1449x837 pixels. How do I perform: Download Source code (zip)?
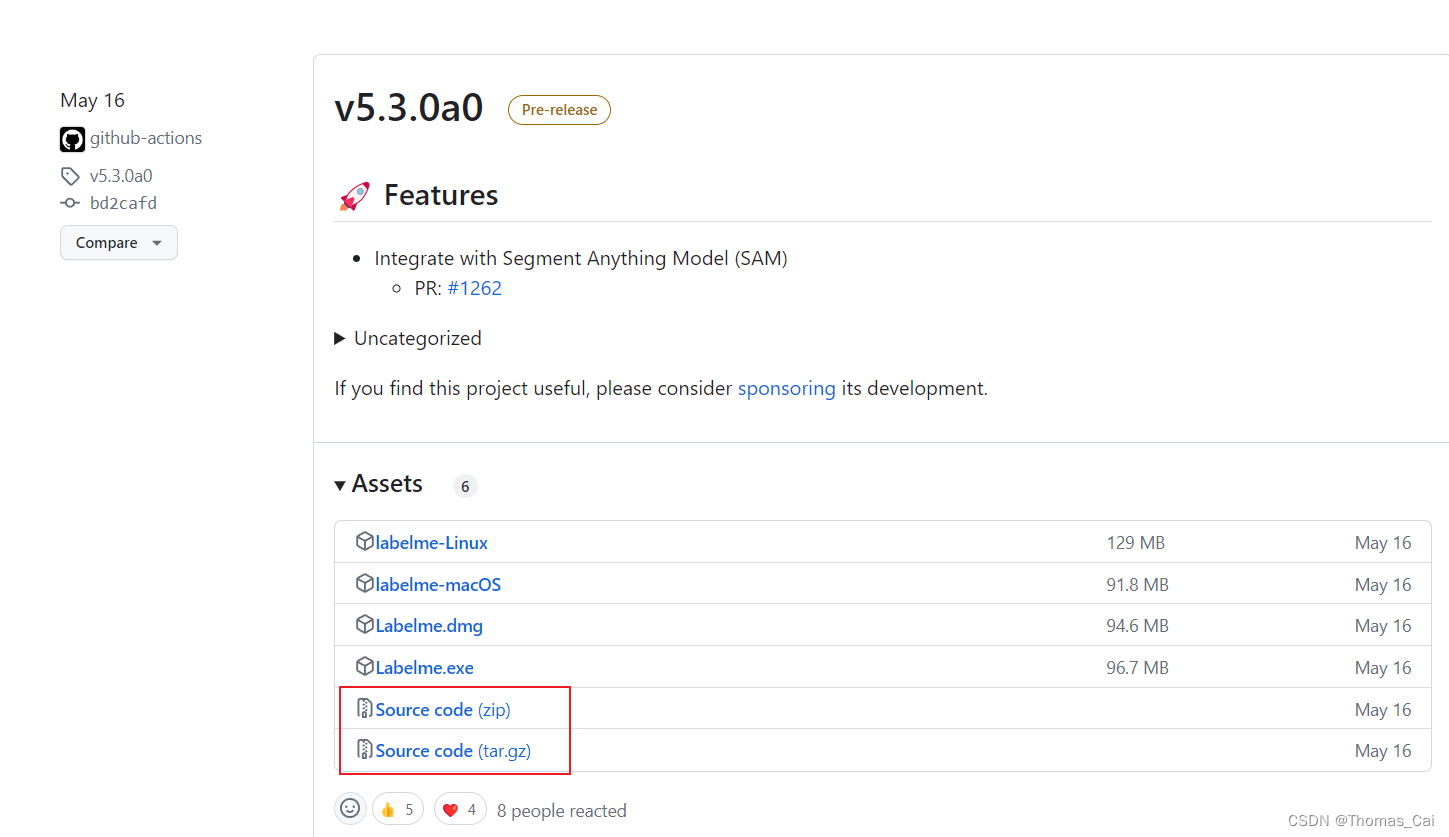tap(443, 710)
